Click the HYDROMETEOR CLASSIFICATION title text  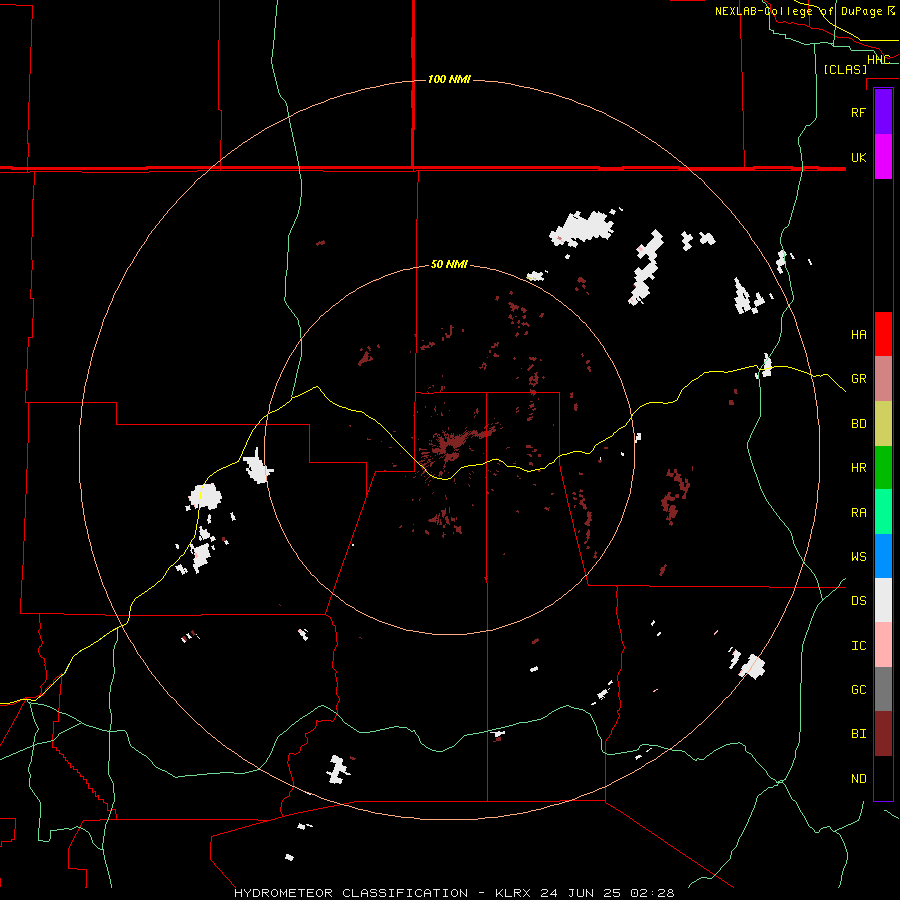351,893
